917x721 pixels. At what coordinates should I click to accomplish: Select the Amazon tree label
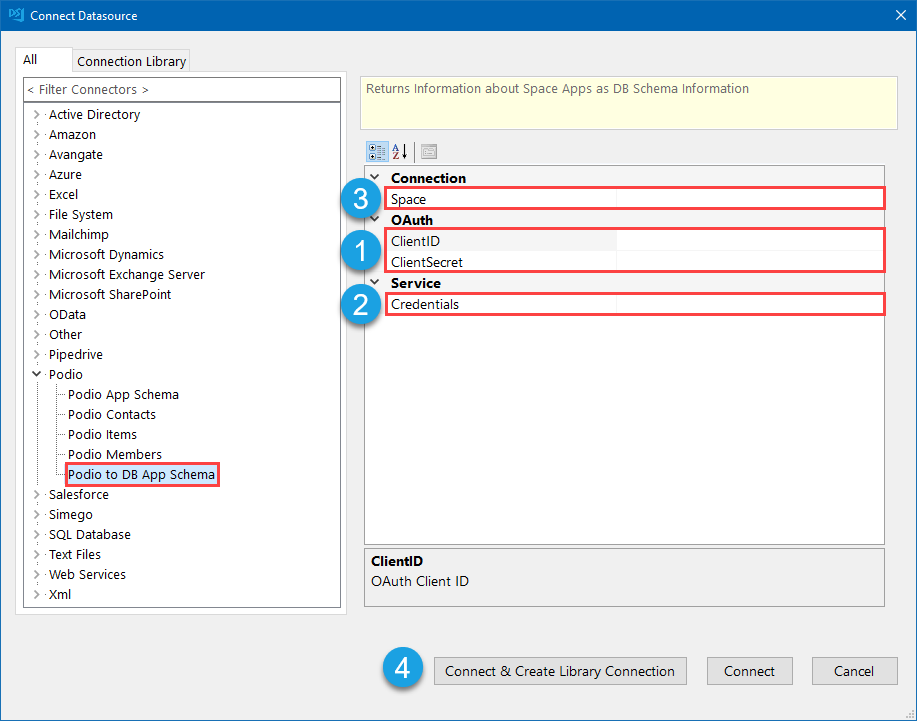click(x=73, y=134)
